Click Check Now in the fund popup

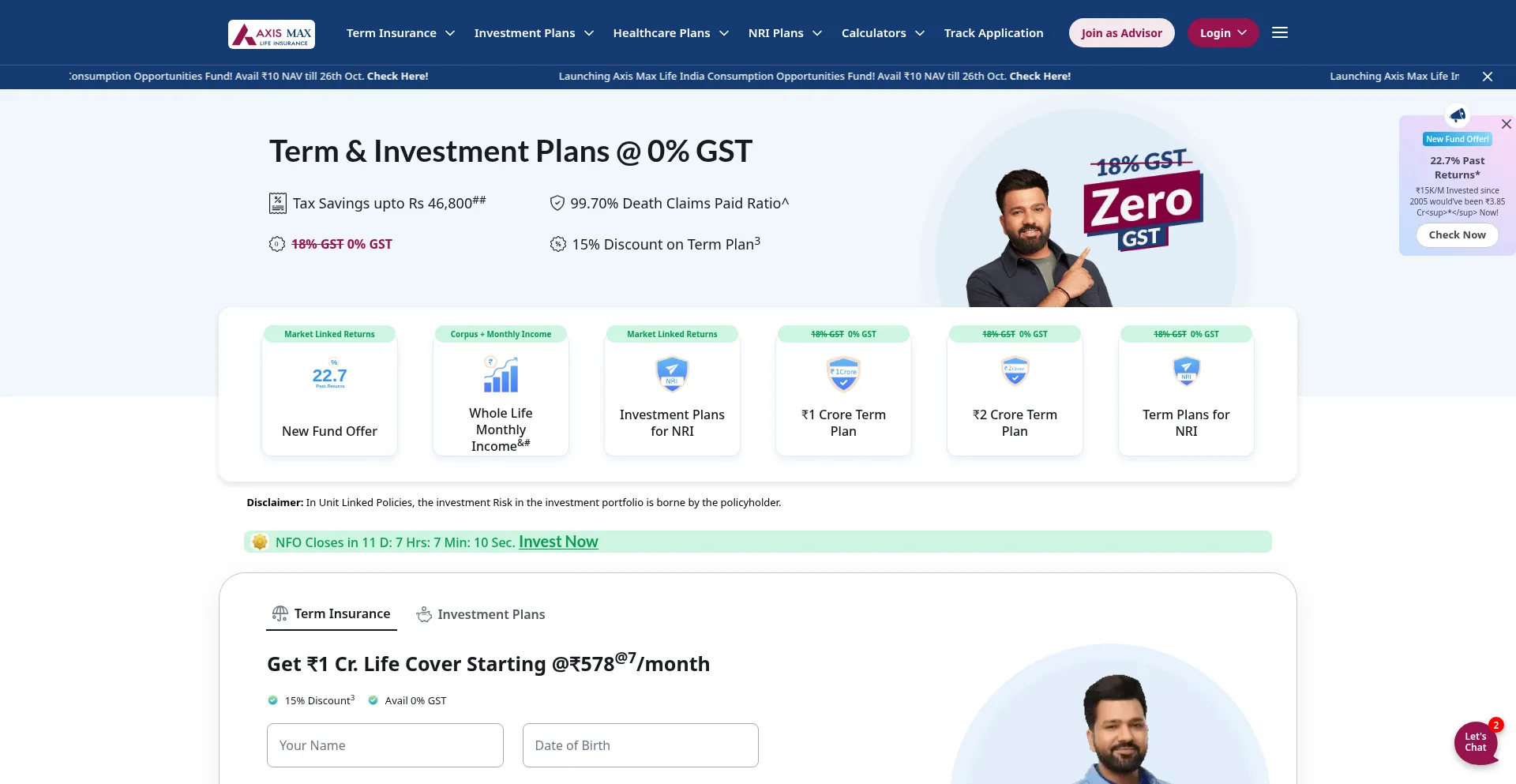tap(1457, 234)
